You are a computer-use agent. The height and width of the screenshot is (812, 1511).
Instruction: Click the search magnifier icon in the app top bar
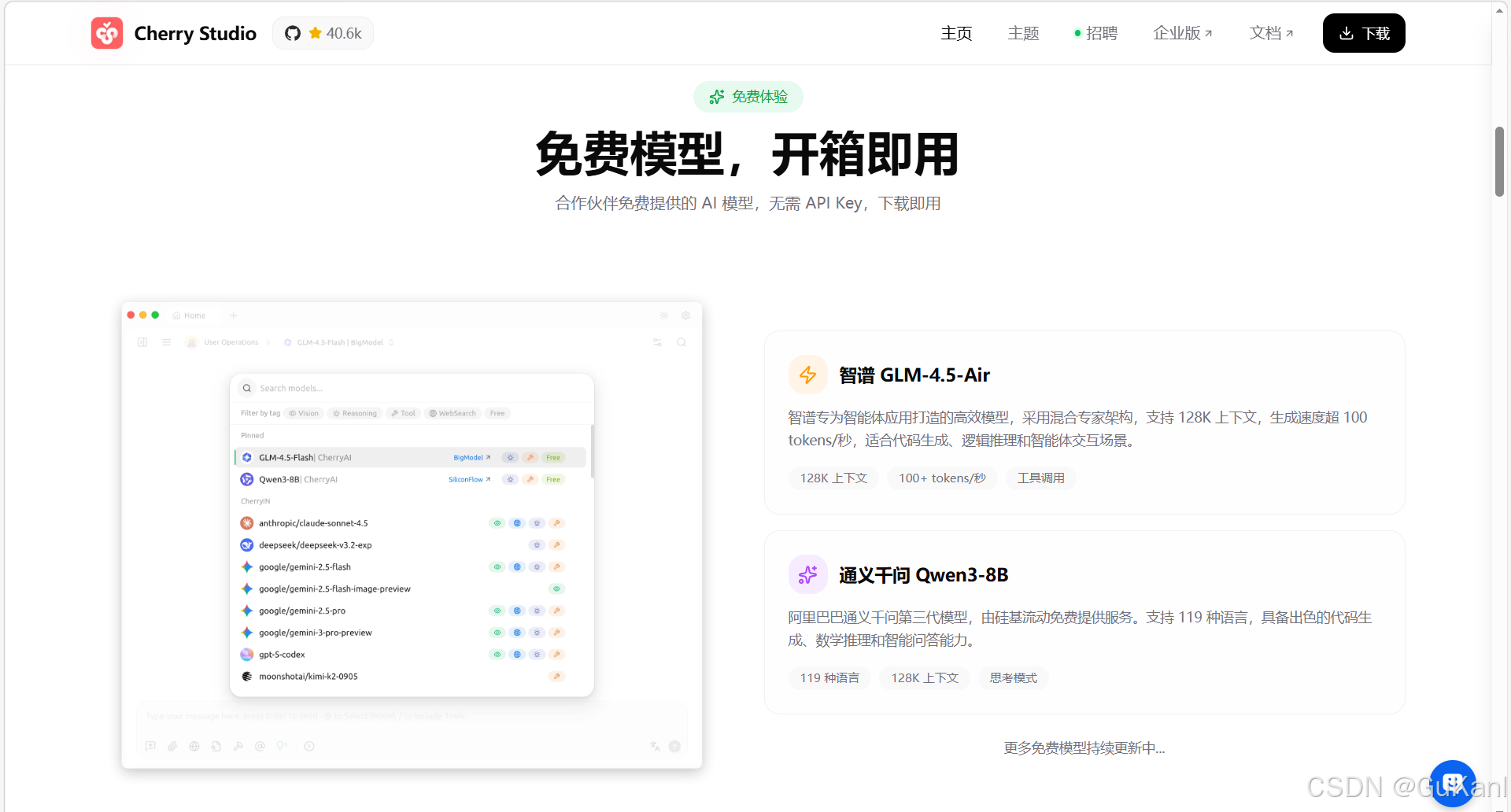682,342
